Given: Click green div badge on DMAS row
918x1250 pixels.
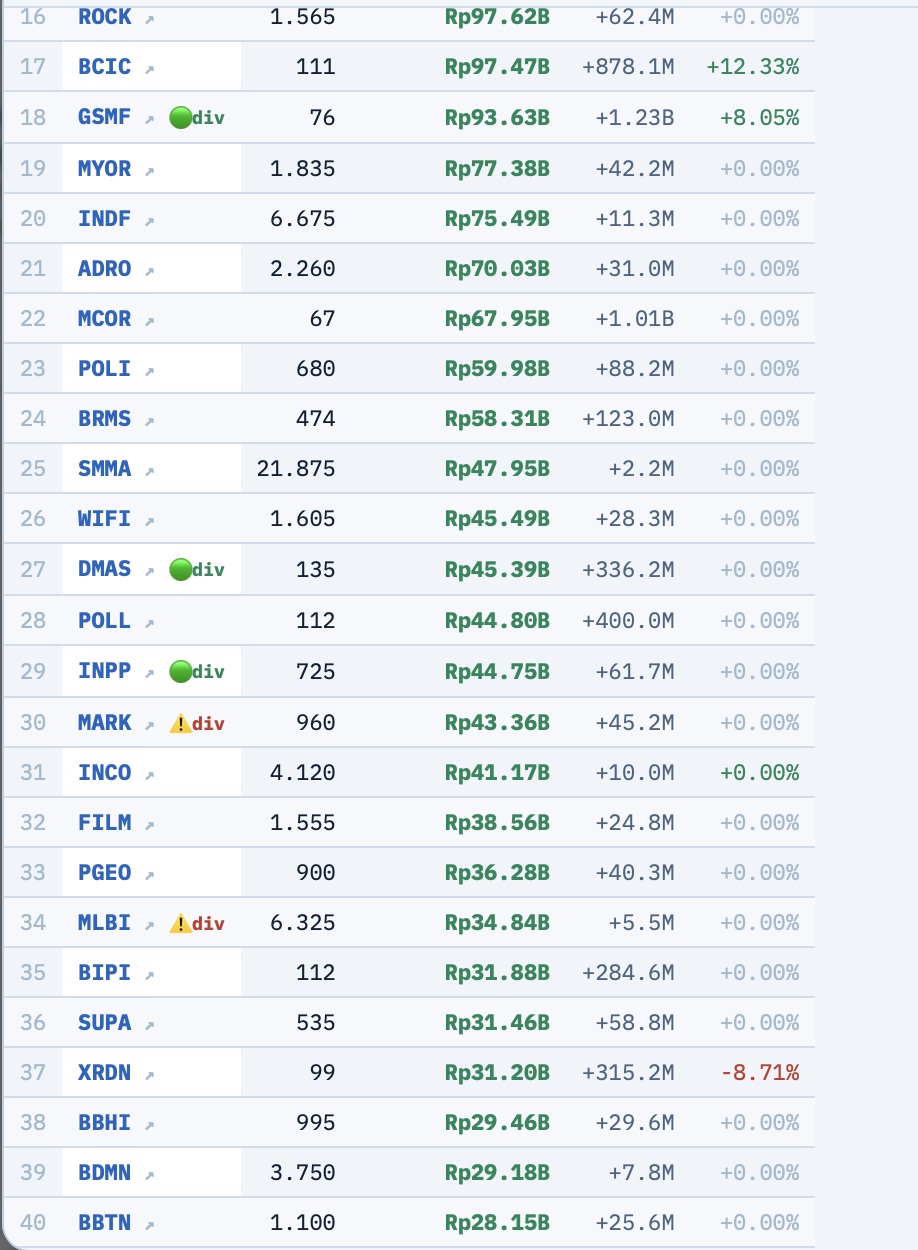Looking at the screenshot, I should (x=197, y=569).
